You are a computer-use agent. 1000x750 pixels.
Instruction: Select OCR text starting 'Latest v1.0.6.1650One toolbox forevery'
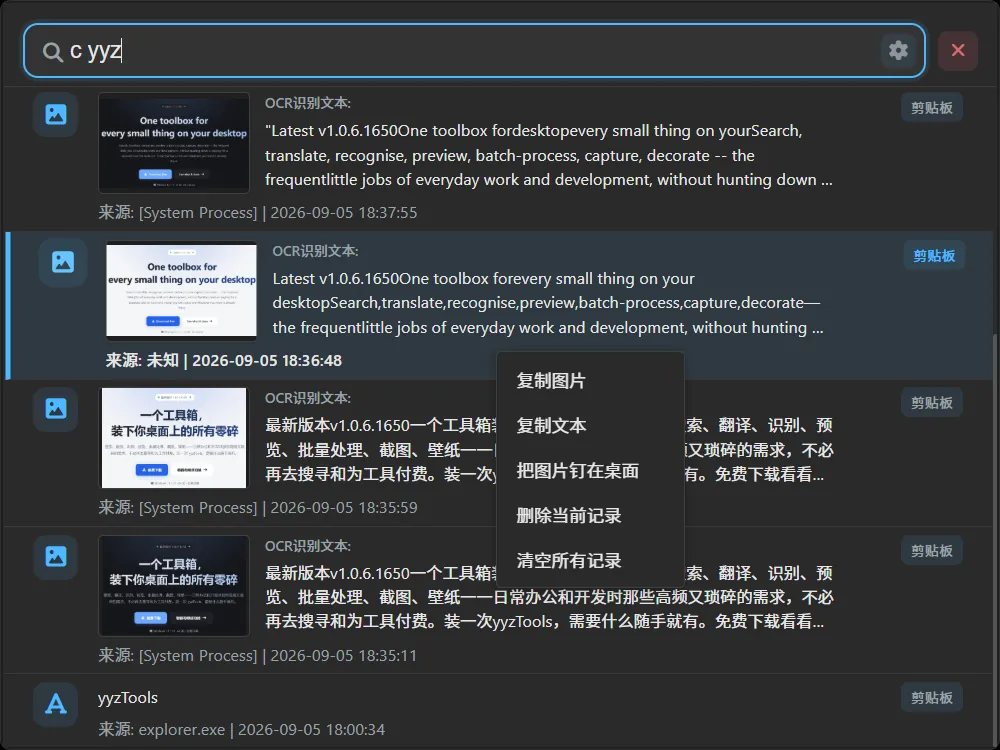tap(547, 303)
